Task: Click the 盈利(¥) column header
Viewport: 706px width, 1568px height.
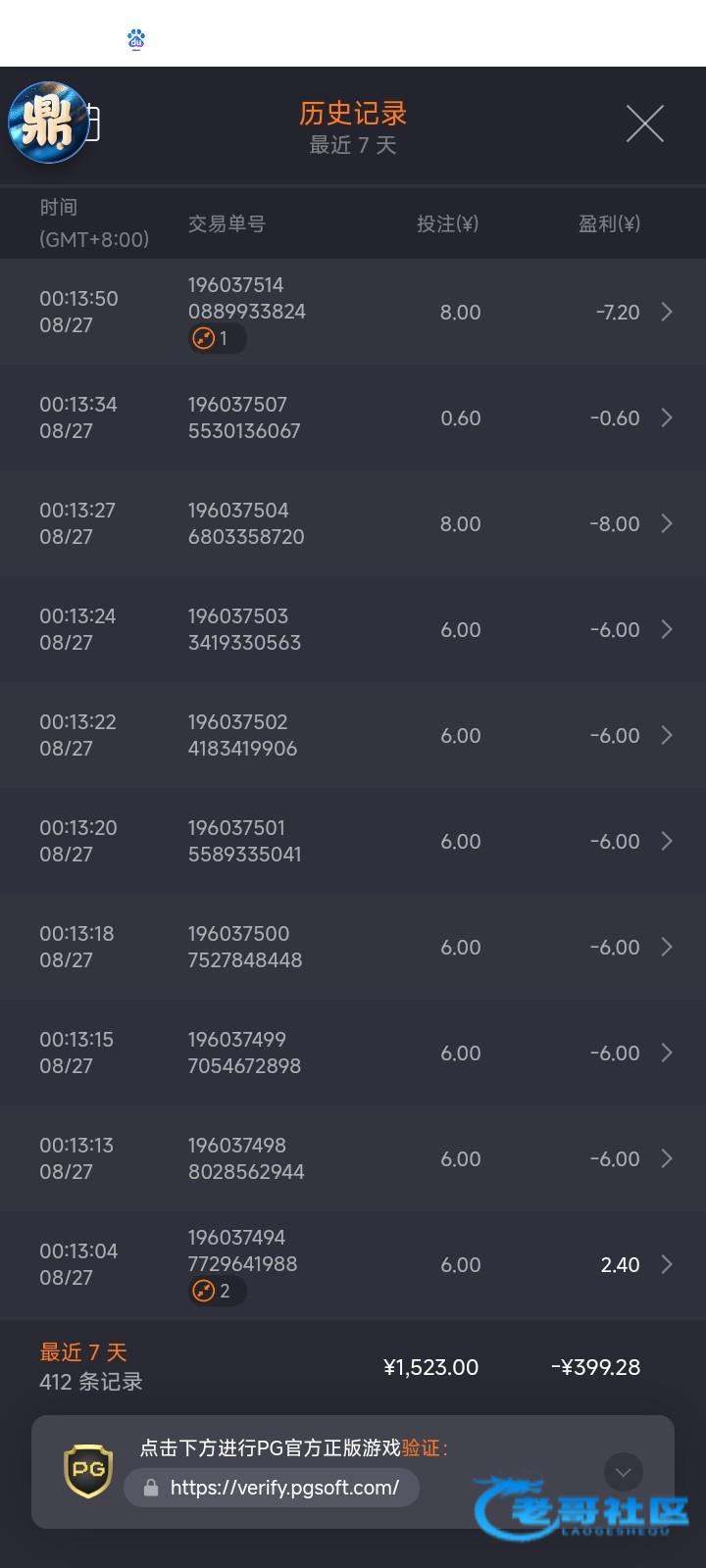Action: [609, 223]
